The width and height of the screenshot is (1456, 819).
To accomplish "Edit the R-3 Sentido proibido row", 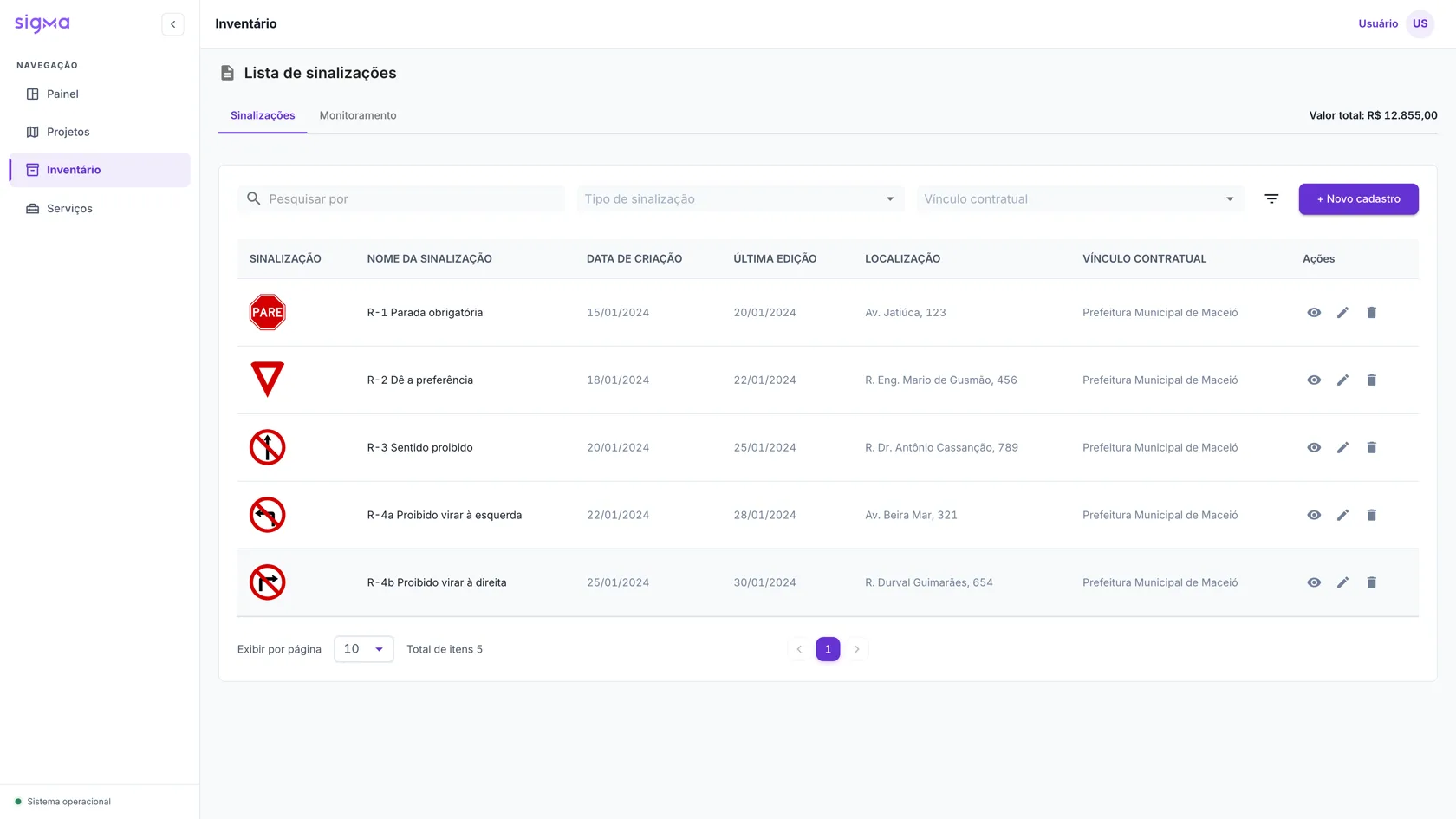I will tap(1342, 448).
